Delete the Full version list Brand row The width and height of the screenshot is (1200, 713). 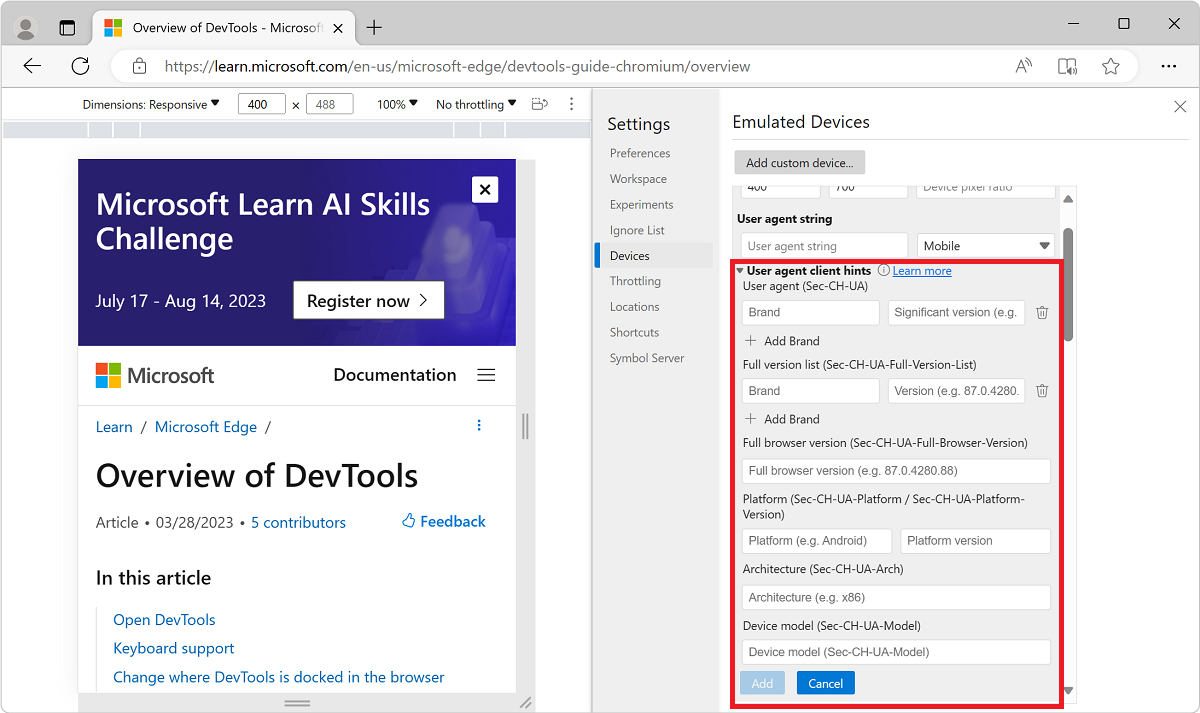click(1041, 390)
